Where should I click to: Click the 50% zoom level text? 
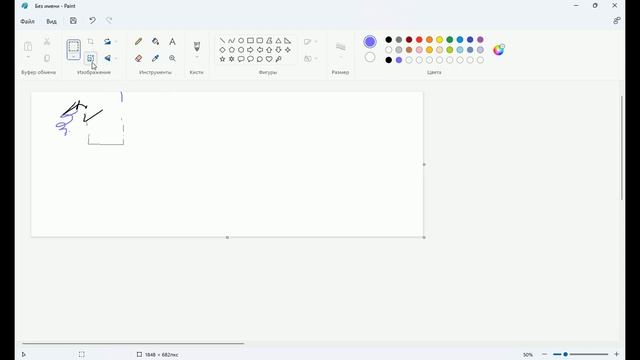(528, 354)
